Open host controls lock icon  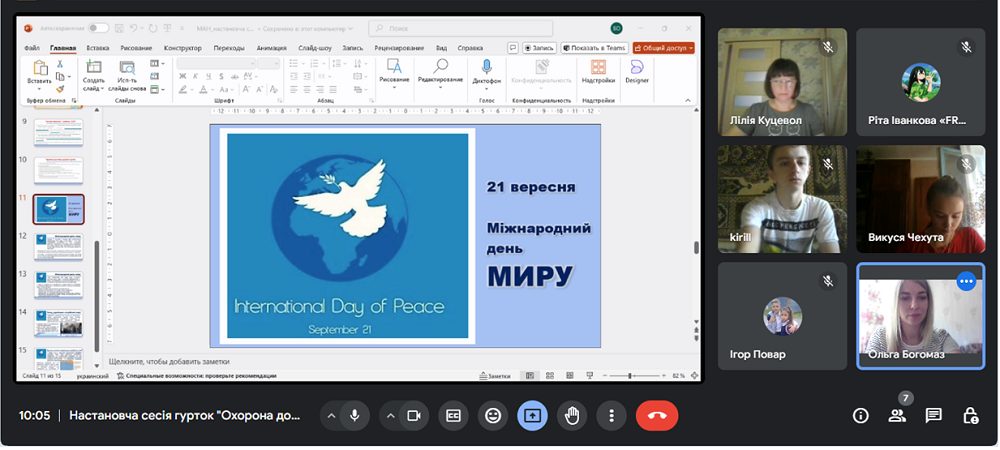(x=970, y=416)
